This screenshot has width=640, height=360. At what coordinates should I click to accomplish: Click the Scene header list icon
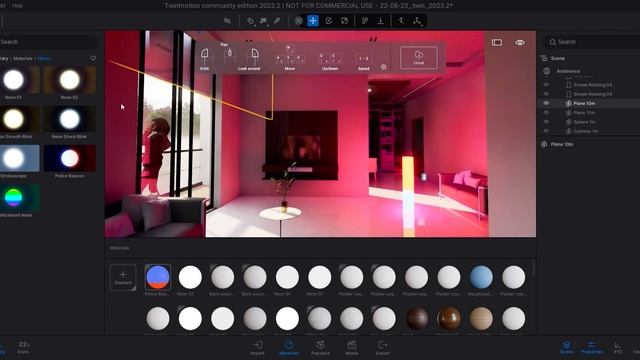tap(544, 58)
